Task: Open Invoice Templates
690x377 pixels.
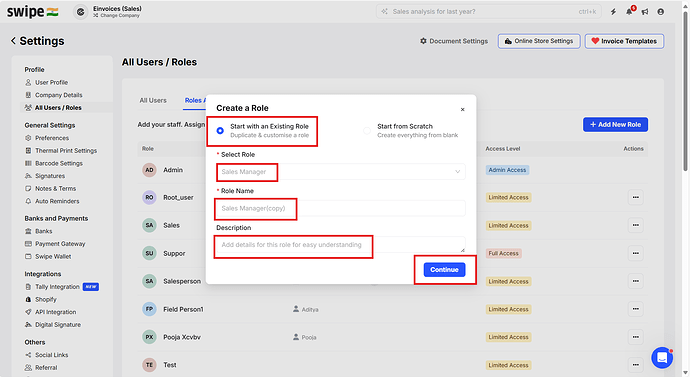Action: (x=624, y=41)
